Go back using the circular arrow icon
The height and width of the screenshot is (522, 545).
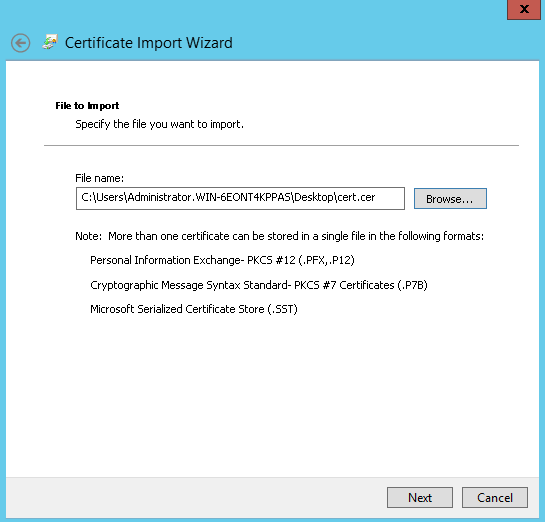pyautogui.click(x=21, y=43)
